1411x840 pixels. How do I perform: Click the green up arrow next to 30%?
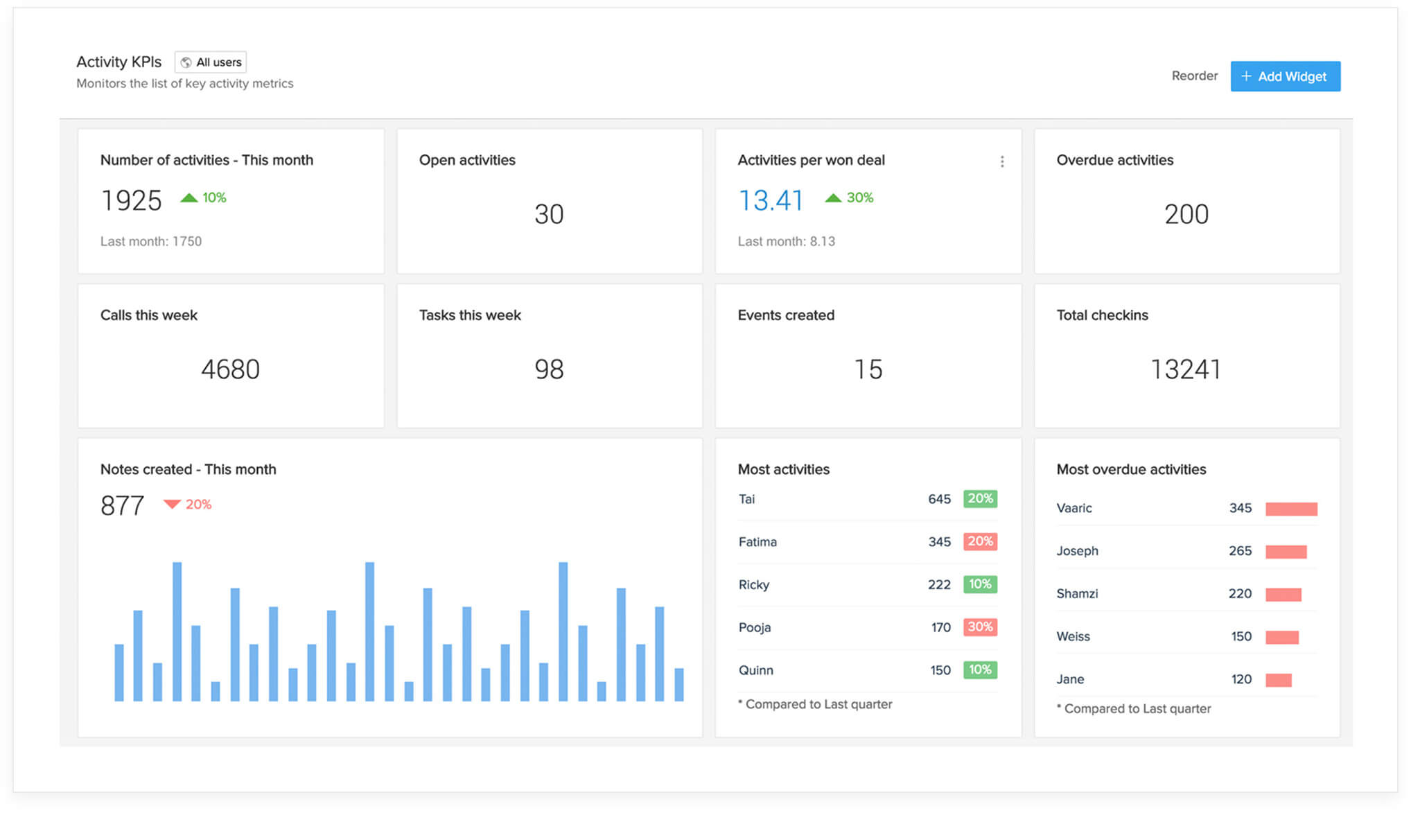833,198
